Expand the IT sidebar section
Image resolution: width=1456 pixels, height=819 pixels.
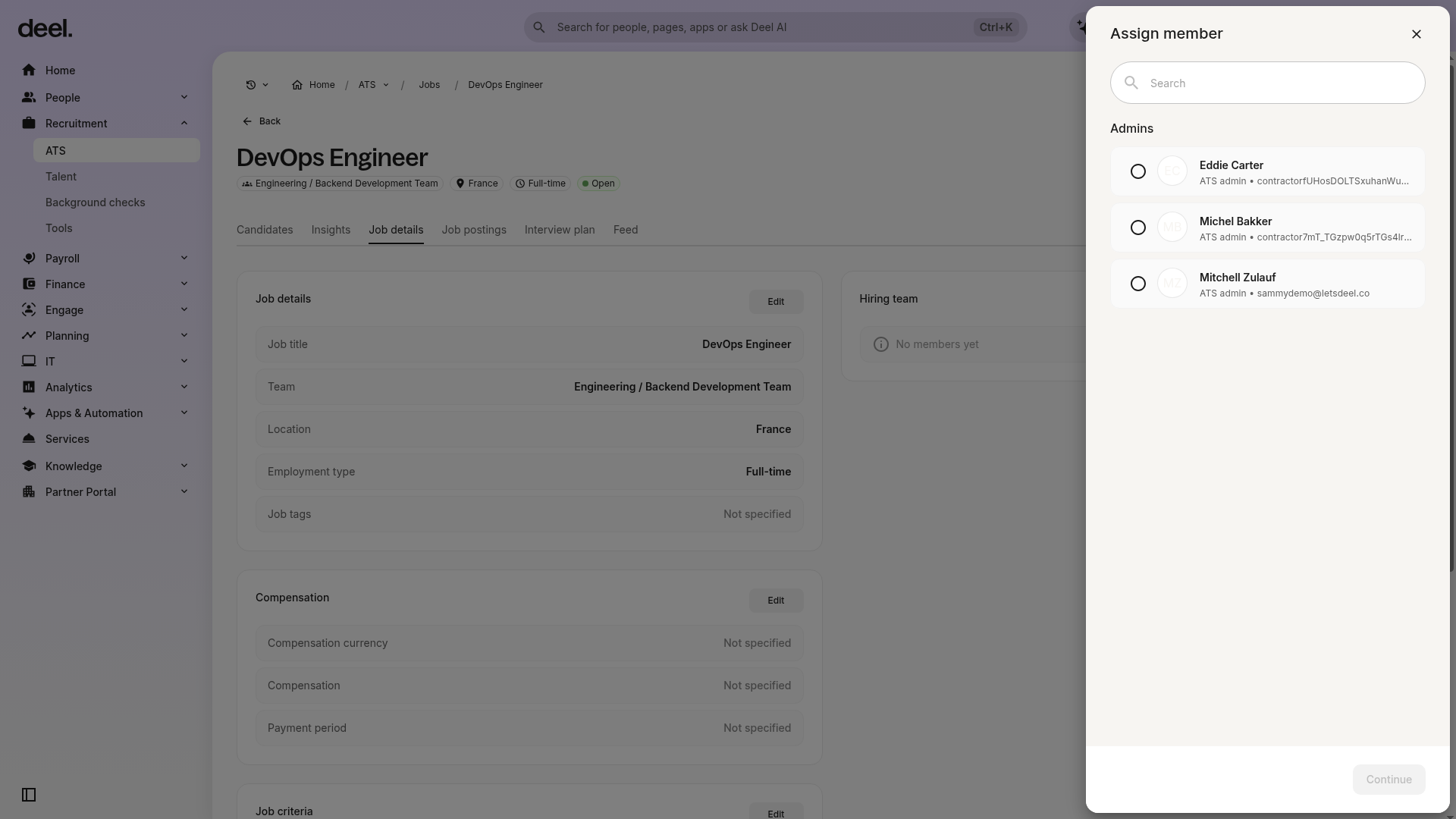point(184,361)
